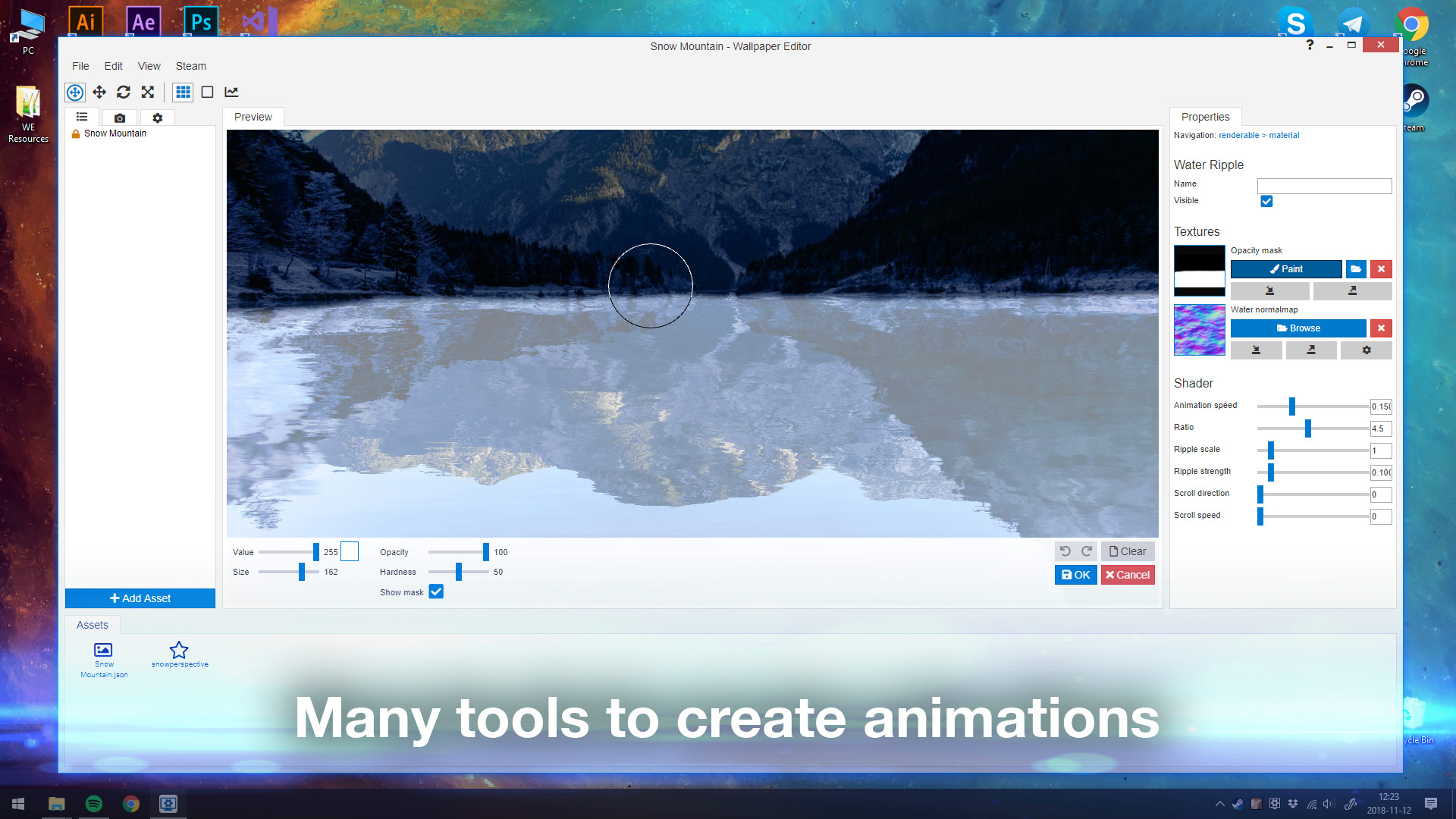Screen dimensions: 1456x819
Task: Adjust the Ripple strength slider
Action: [1269, 472]
